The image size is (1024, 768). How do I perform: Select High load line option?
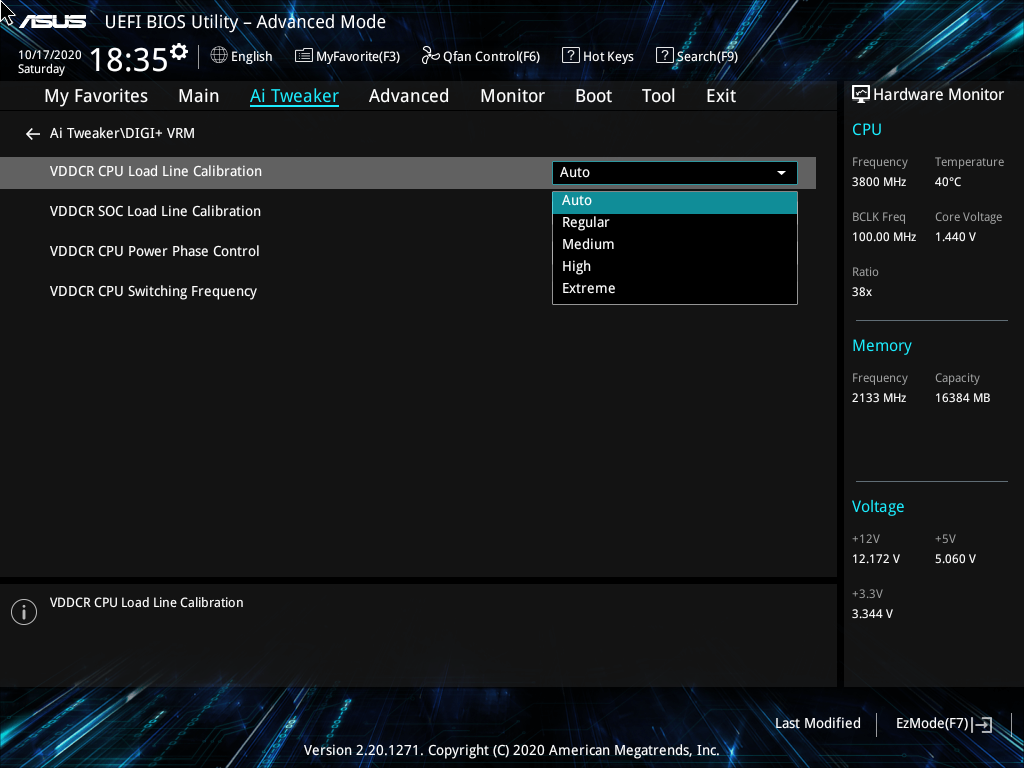click(675, 266)
